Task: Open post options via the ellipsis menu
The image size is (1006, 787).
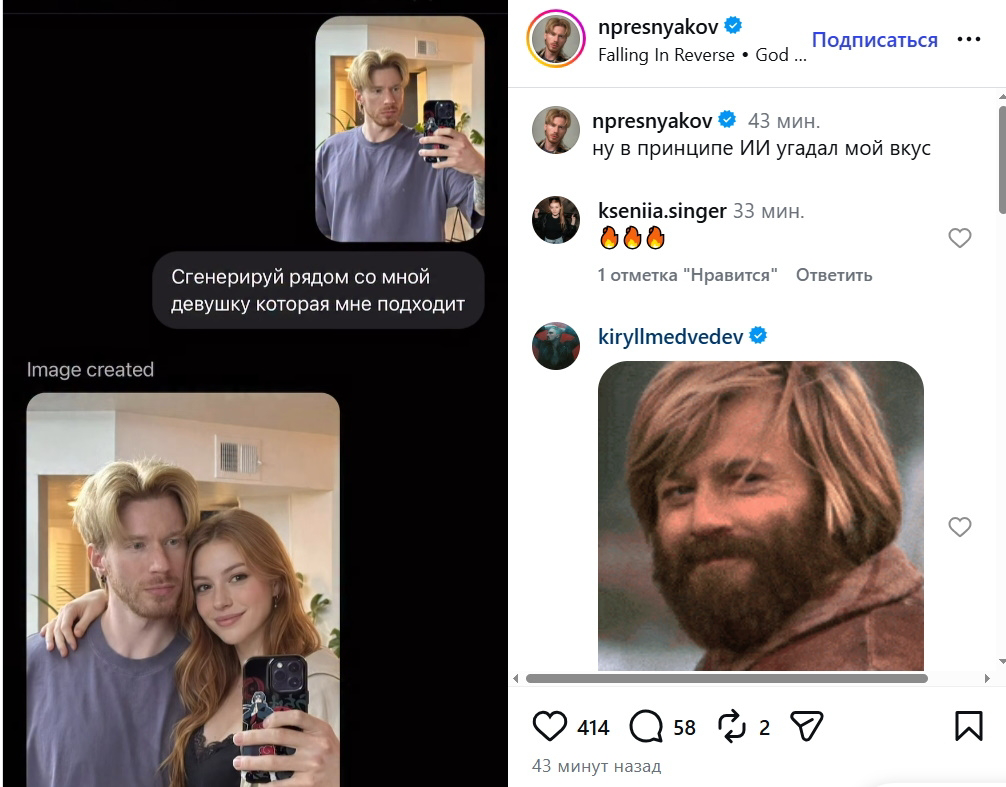Action: pos(970,38)
